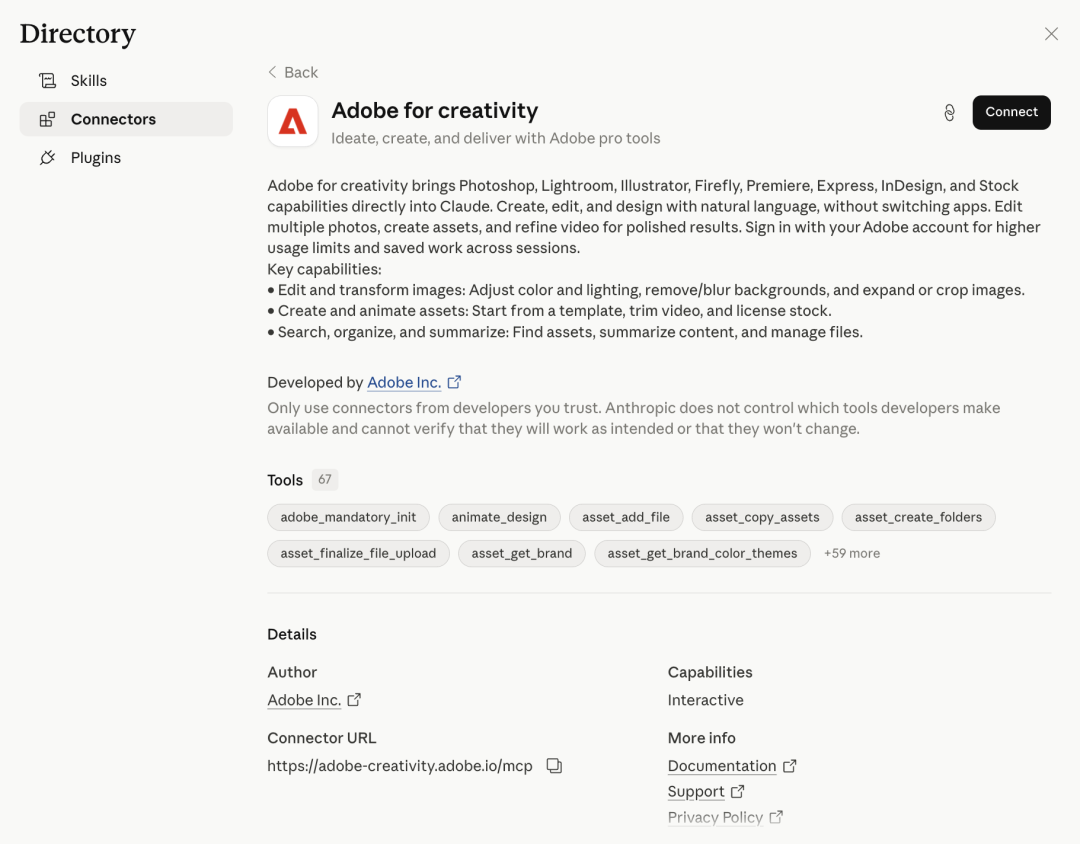Open the Documentation link
This screenshot has width=1080, height=844.
click(721, 766)
